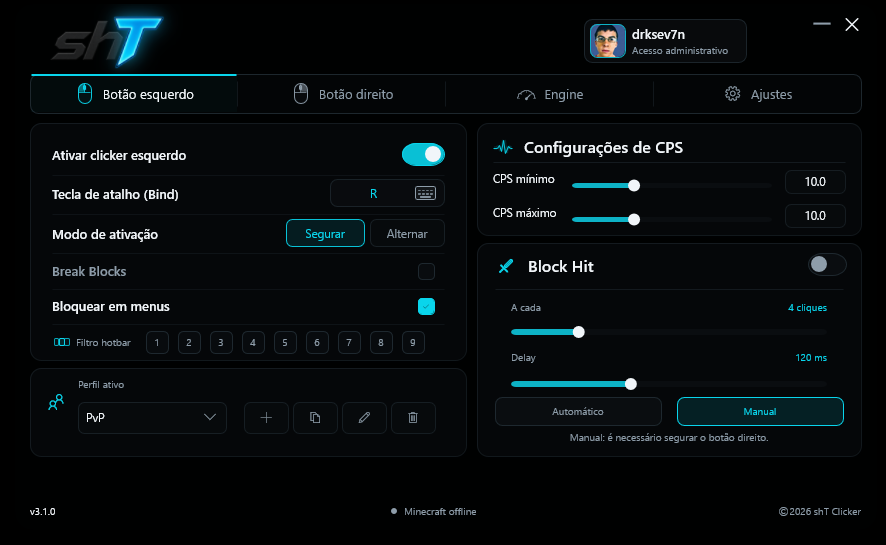Toggle hotbar slot 5 filter

[x=285, y=342]
